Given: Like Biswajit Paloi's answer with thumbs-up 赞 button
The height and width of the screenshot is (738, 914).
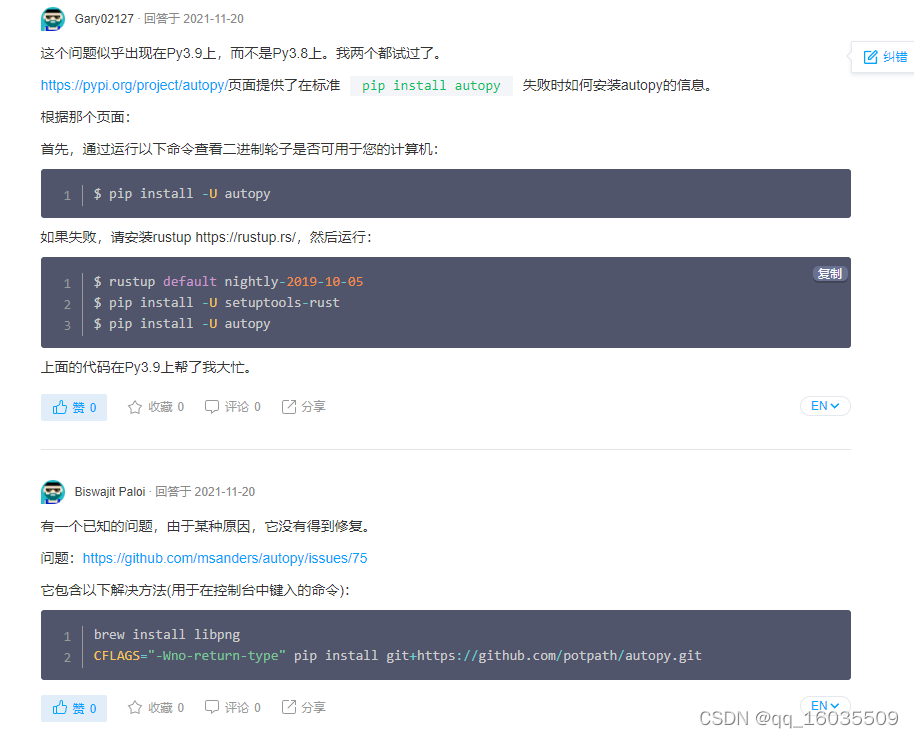Looking at the screenshot, I should click(x=74, y=708).
